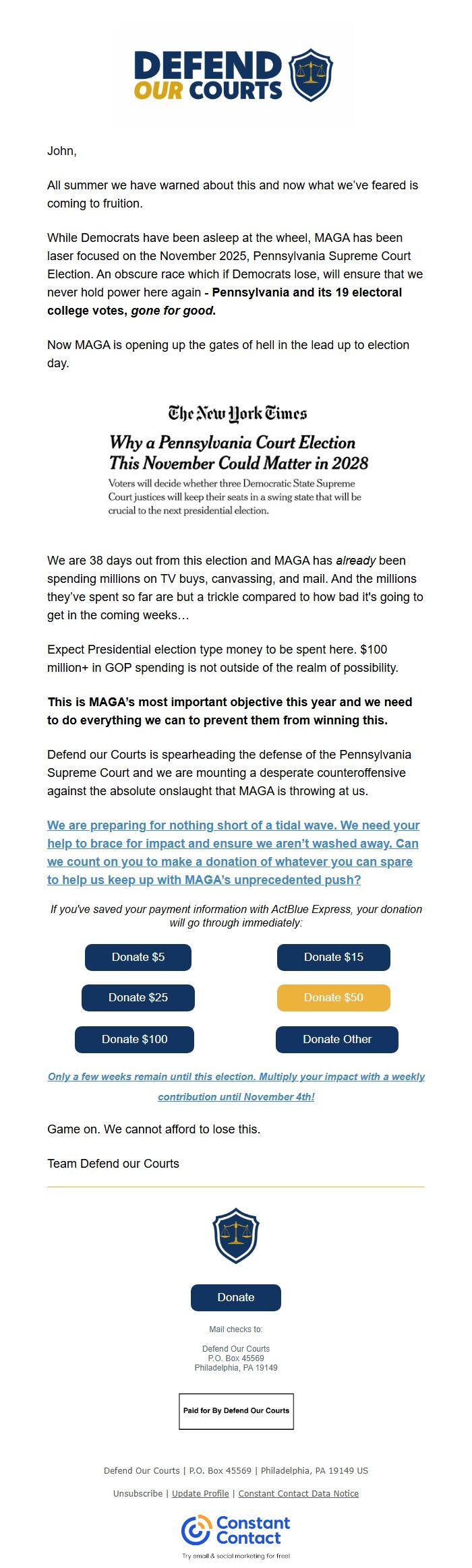Image resolution: width=472 pixels, height=1568 pixels.
Task: Click the footer shield scales emblem
Action: pyautogui.click(x=236, y=1236)
